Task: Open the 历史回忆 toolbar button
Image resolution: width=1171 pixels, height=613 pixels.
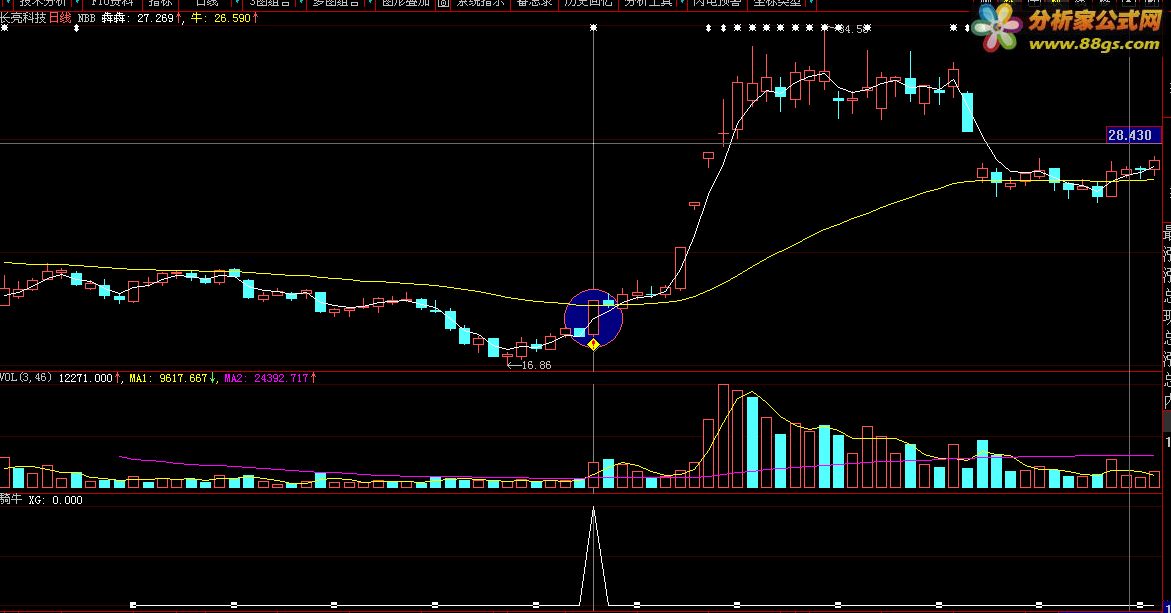Action: point(588,3)
